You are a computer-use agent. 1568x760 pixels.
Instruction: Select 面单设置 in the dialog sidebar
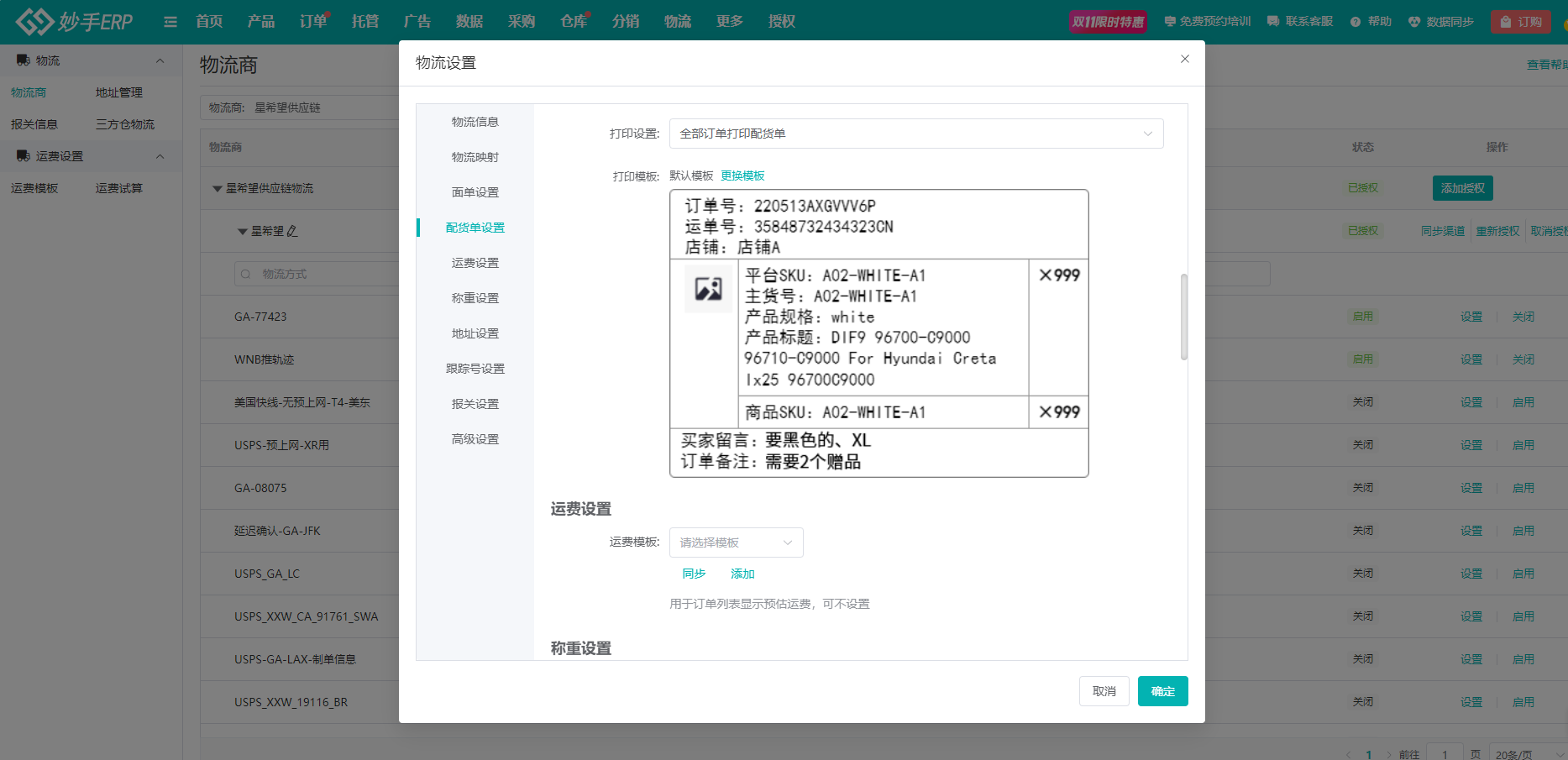[475, 192]
